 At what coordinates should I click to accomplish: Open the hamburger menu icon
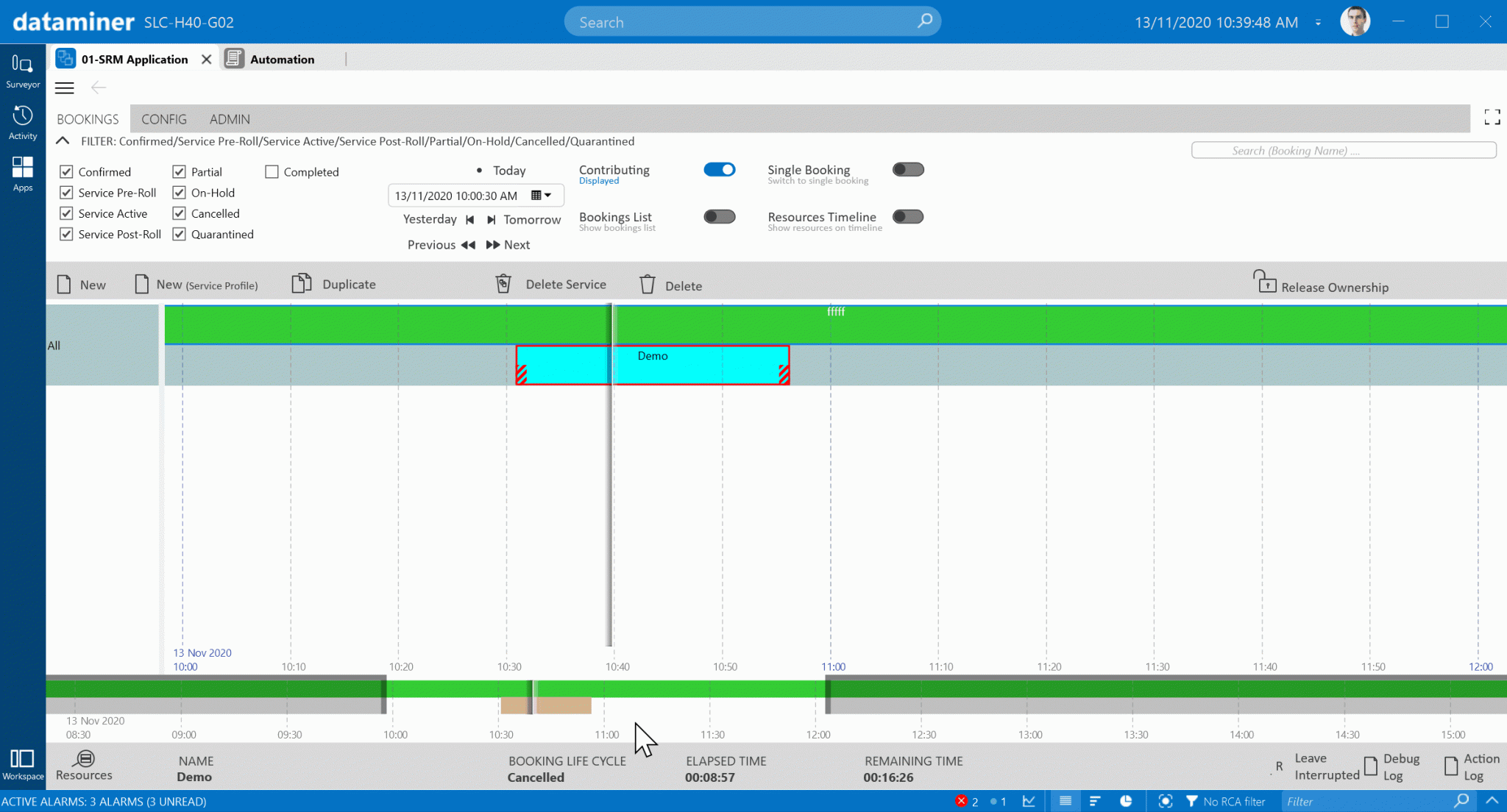65,88
